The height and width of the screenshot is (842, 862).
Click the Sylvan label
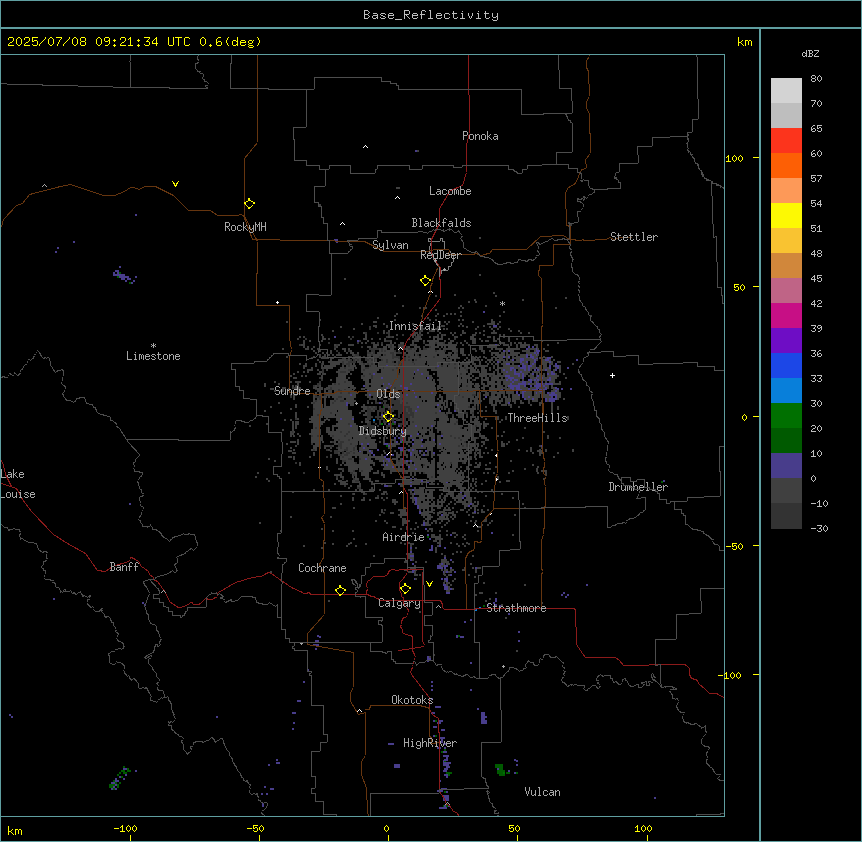pos(390,245)
